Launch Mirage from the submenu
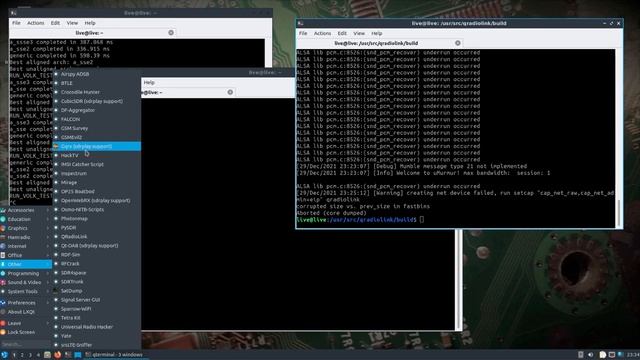The width and height of the screenshot is (640, 360). (96, 182)
